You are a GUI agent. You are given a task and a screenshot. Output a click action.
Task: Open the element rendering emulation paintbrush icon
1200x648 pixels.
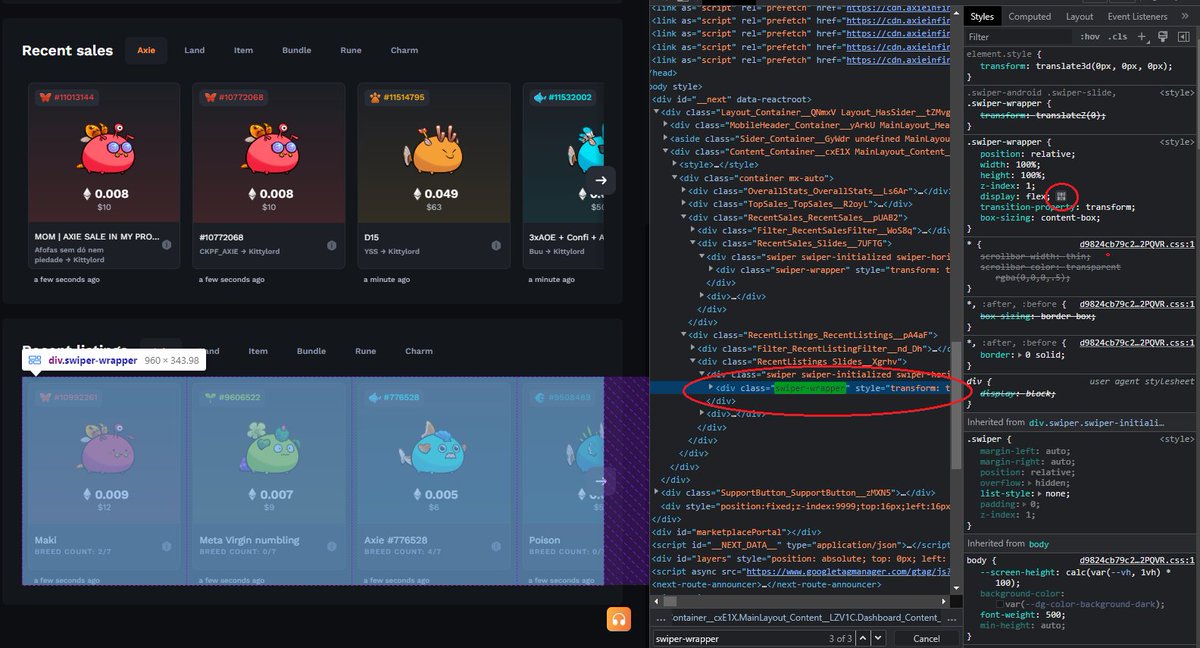point(1162,36)
